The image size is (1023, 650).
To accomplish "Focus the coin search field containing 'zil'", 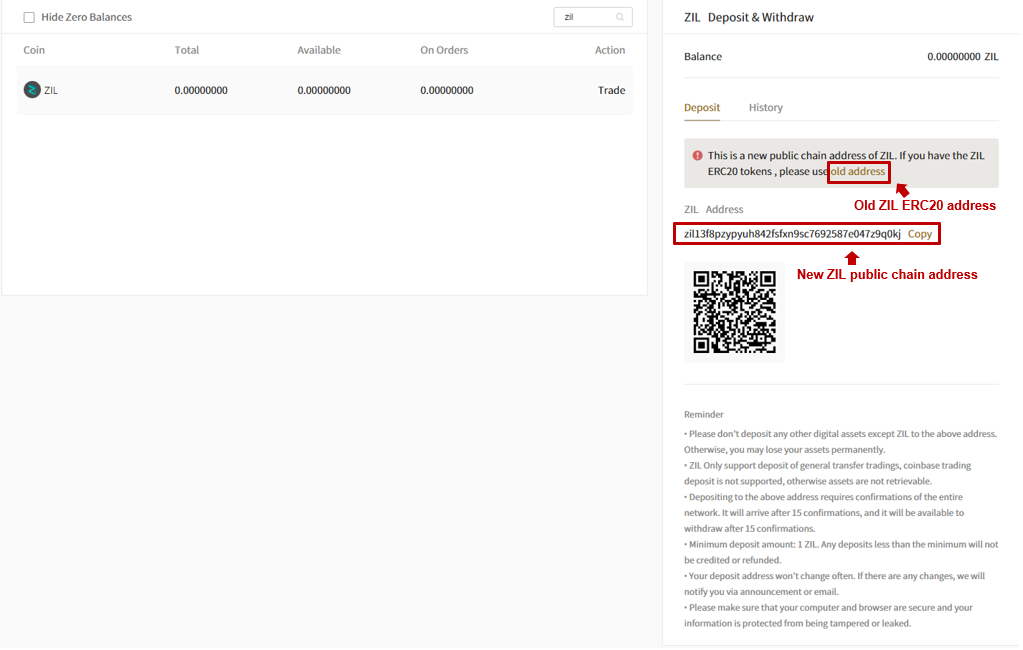I will tap(592, 18).
